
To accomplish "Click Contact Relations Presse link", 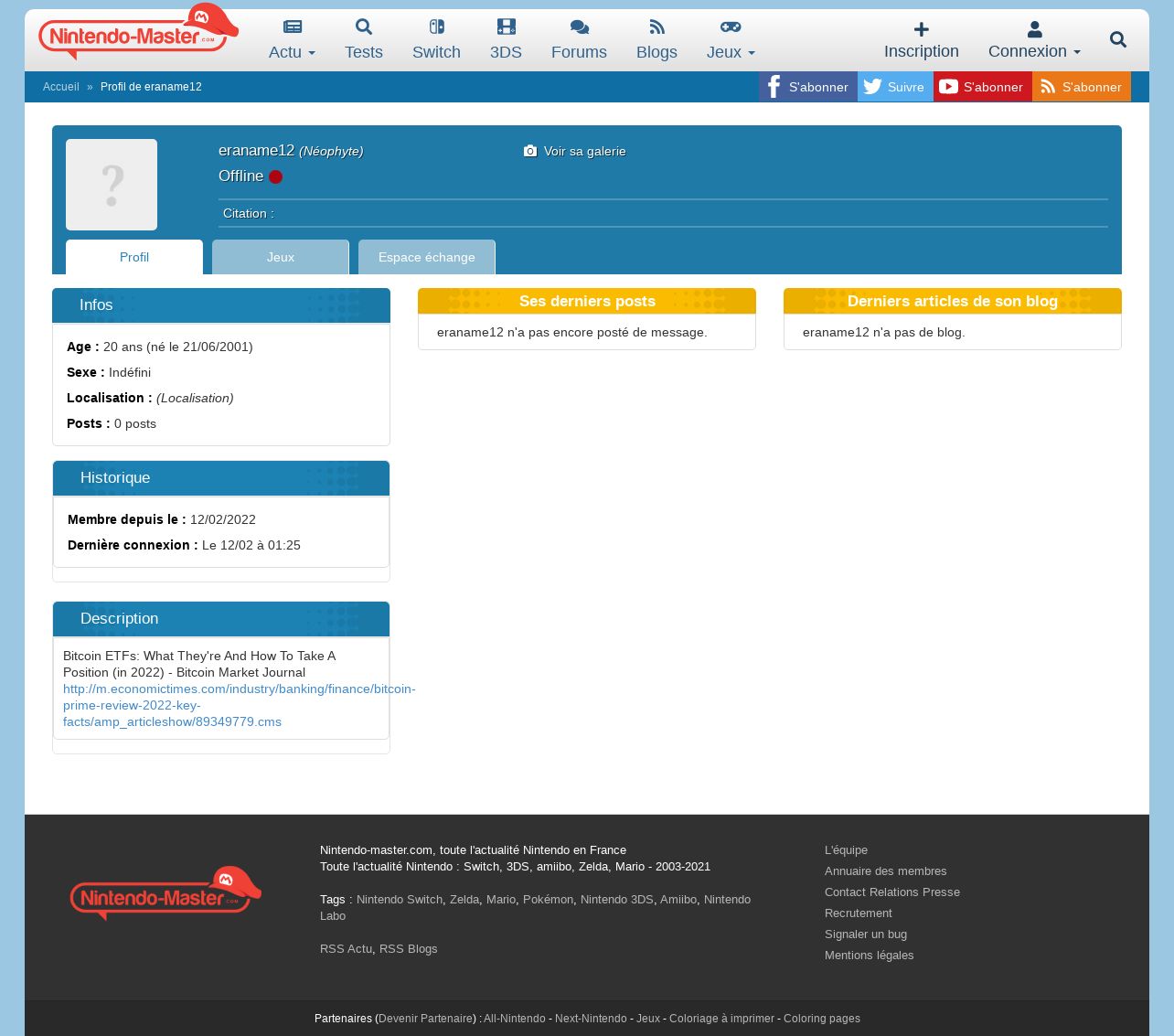I will click(892, 892).
